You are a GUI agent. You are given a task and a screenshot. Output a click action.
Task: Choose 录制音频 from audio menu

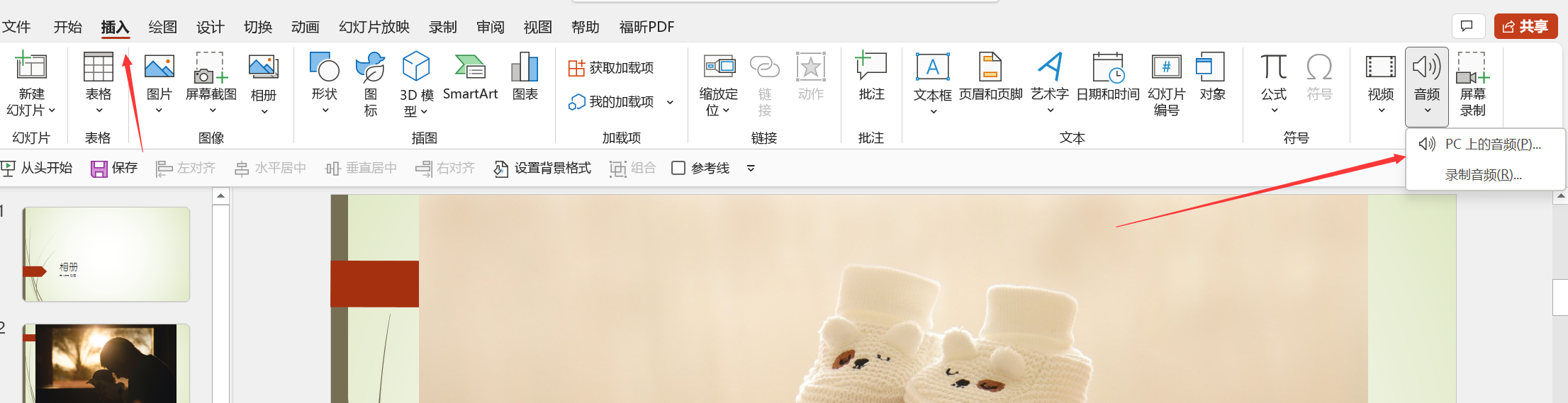point(1484,175)
